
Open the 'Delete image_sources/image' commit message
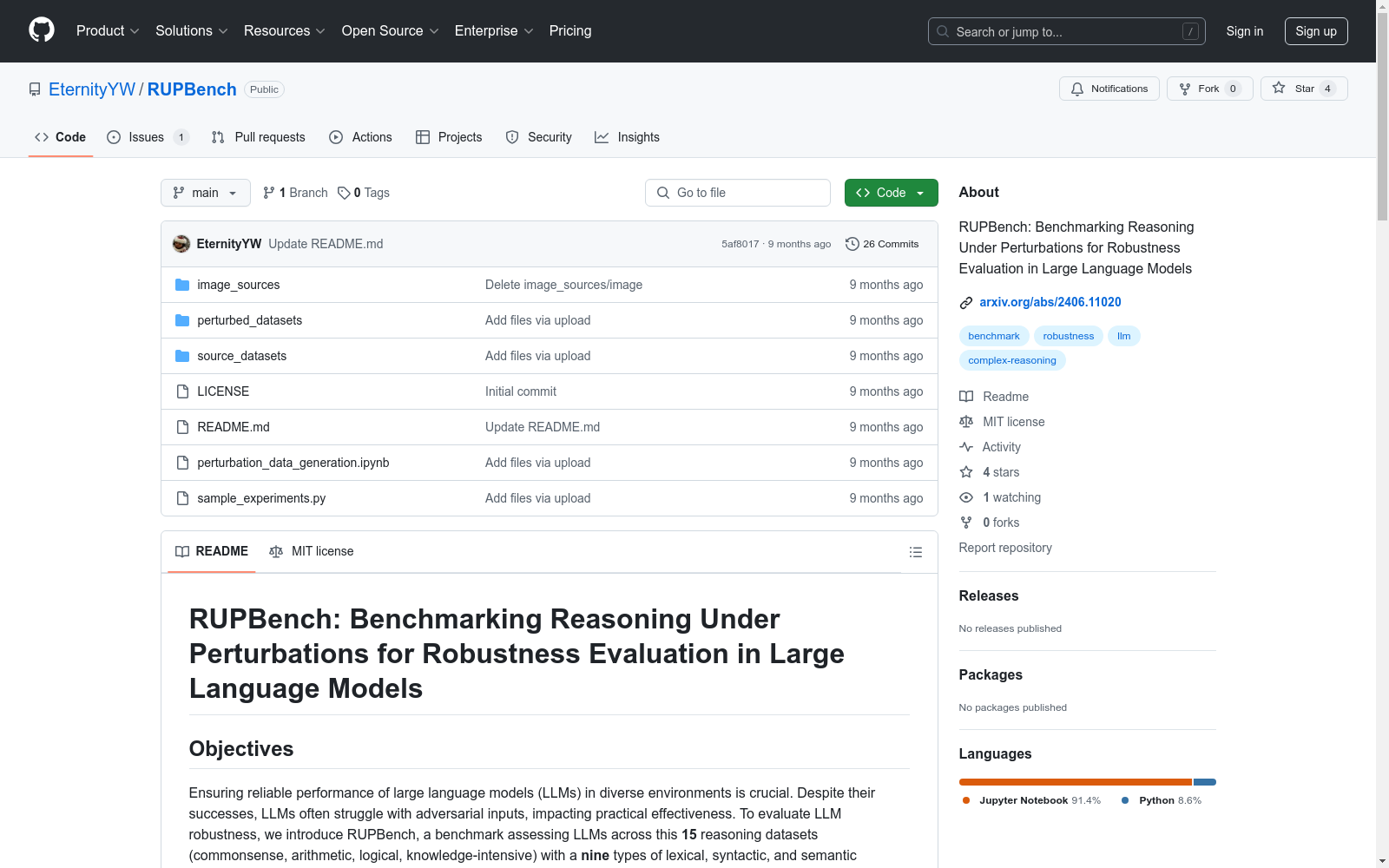(x=564, y=285)
